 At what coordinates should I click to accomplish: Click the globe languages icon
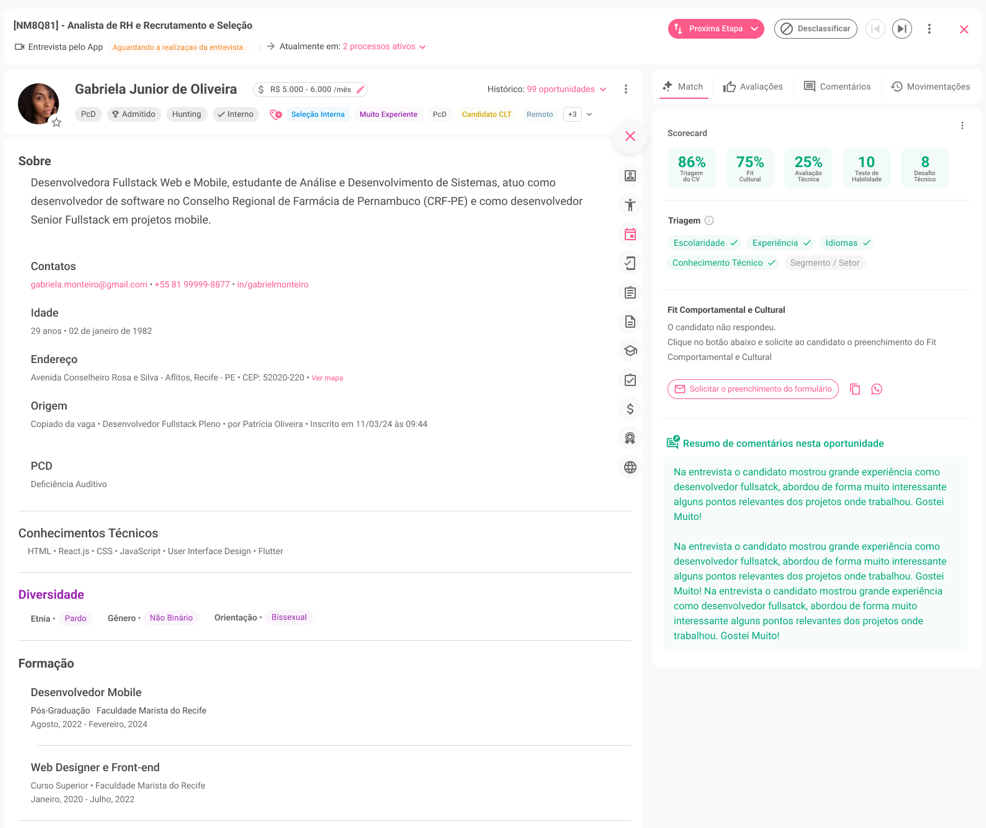point(630,467)
